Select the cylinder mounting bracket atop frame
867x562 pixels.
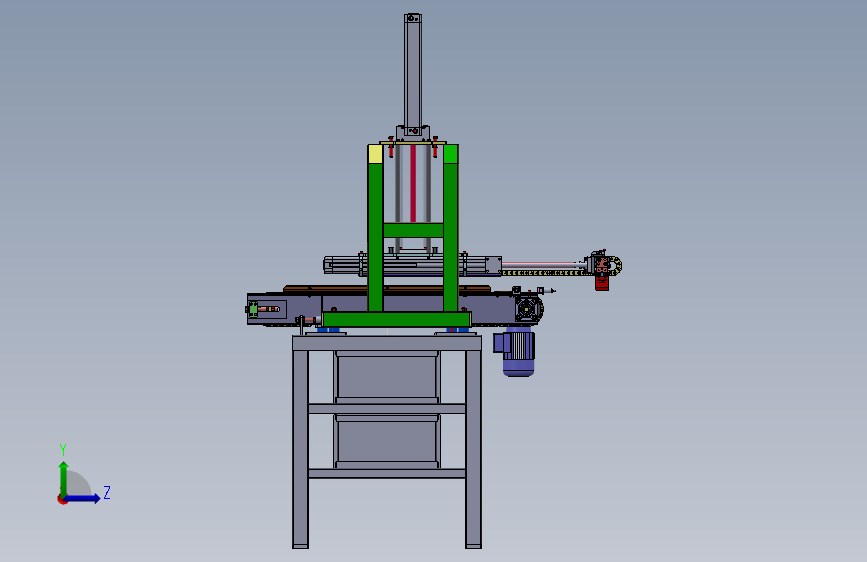pyautogui.click(x=413, y=133)
